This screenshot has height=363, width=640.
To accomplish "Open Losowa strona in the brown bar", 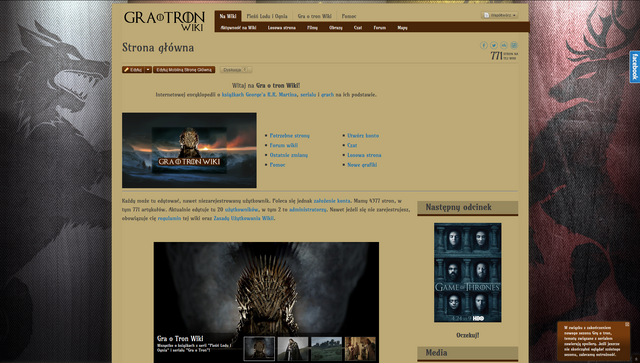I will (282, 28).
